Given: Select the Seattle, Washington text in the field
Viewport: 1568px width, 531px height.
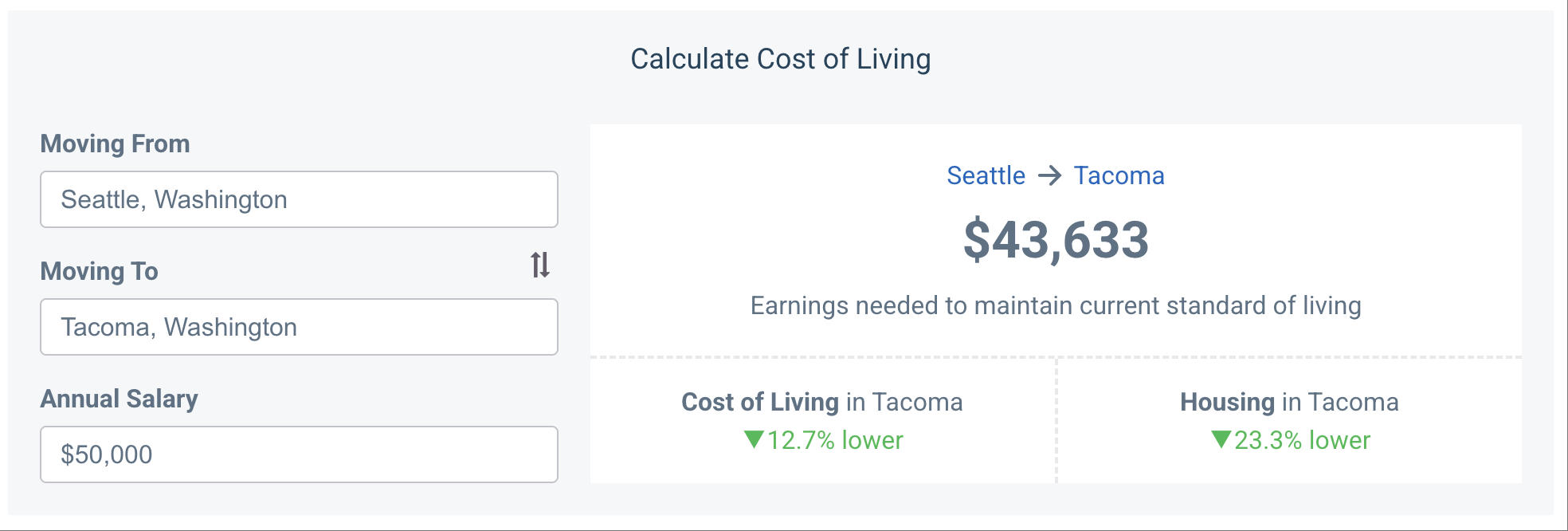Looking at the screenshot, I should (x=173, y=199).
